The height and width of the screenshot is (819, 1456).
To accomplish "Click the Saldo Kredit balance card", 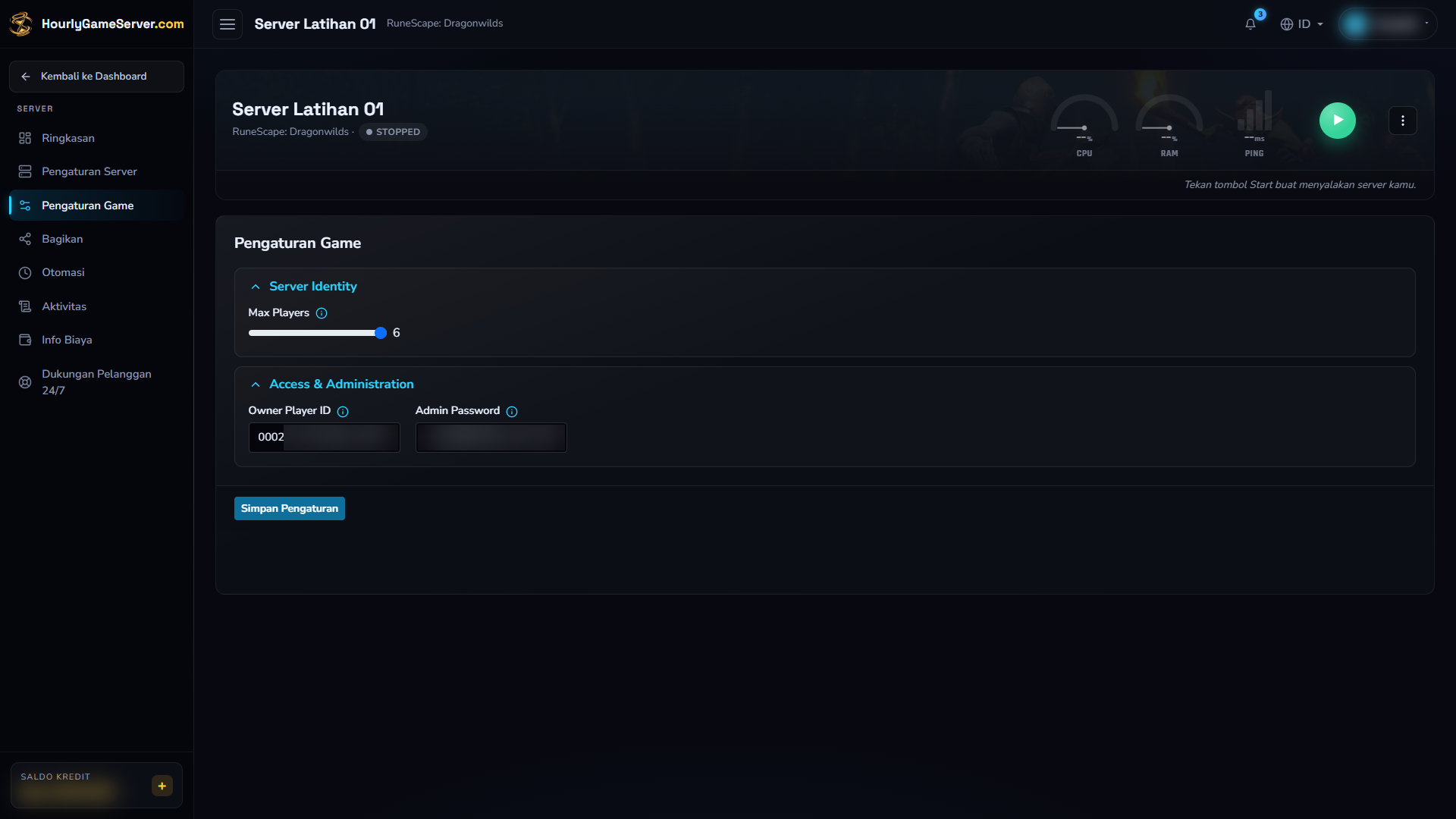I will click(96, 786).
